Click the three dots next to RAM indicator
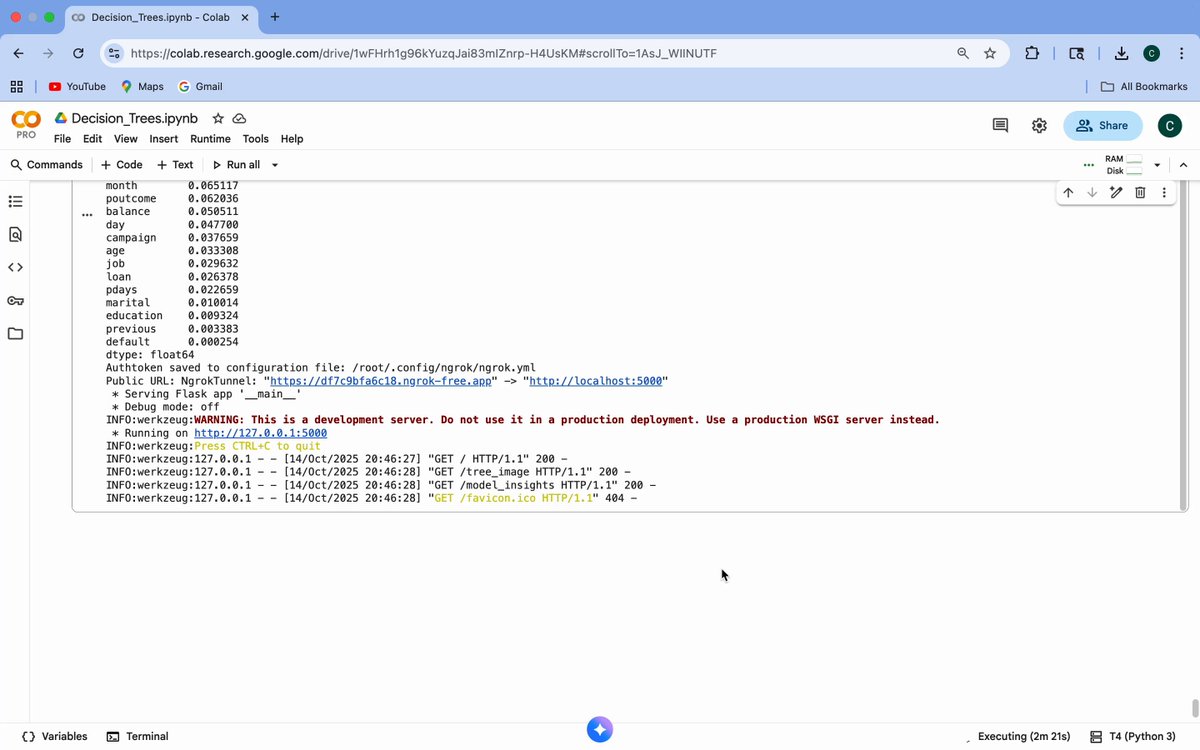 pos(1088,165)
